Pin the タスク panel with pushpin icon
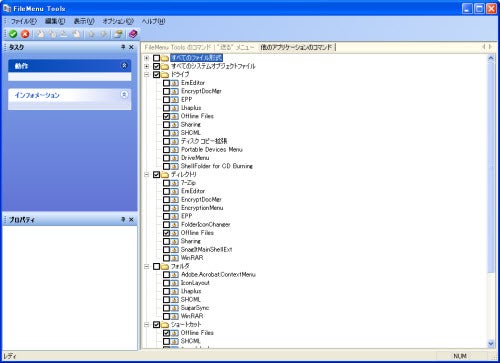Image resolution: width=500 pixels, height=363 pixels. (x=123, y=47)
